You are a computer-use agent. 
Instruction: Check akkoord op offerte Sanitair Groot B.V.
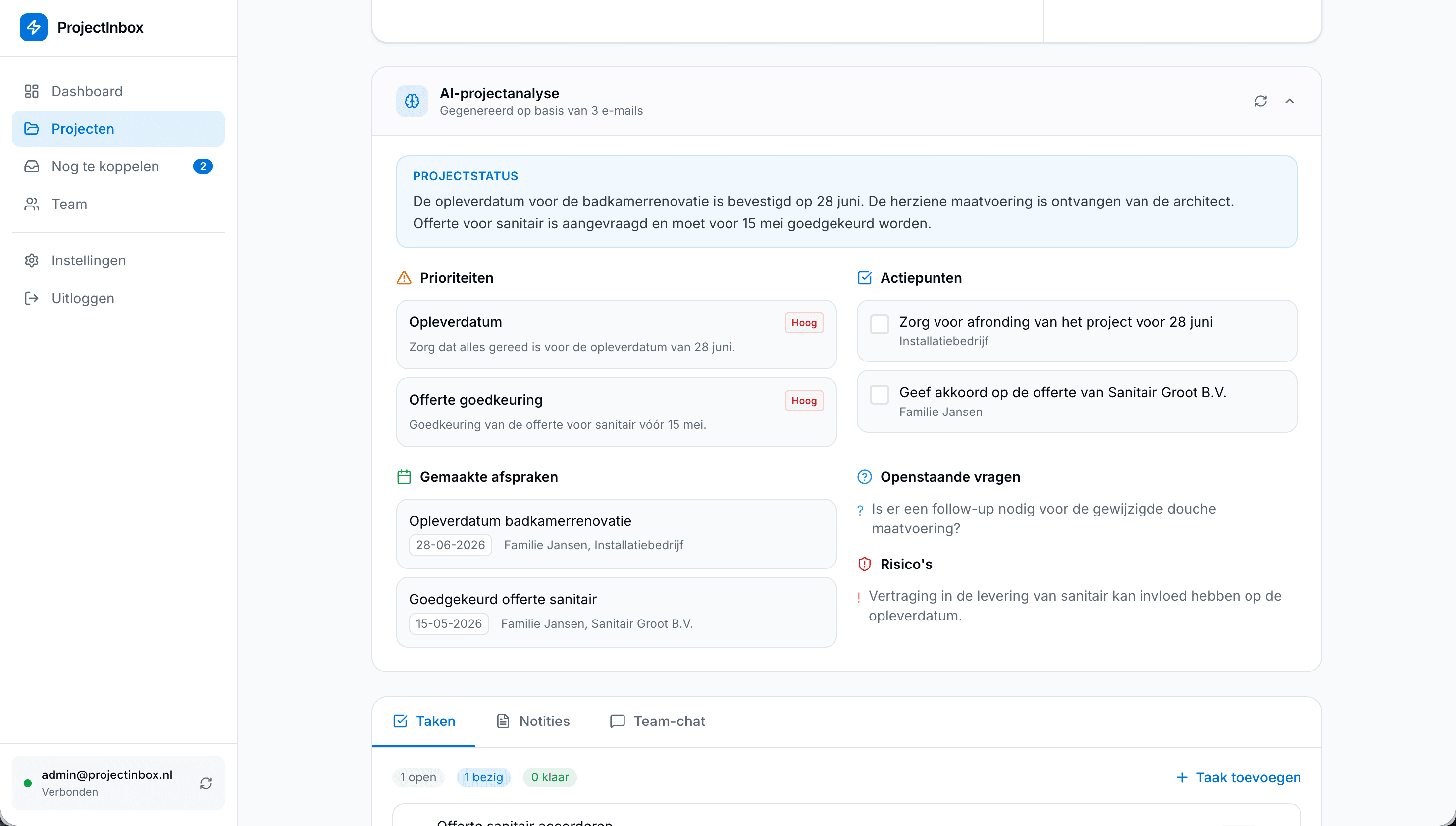pos(880,394)
